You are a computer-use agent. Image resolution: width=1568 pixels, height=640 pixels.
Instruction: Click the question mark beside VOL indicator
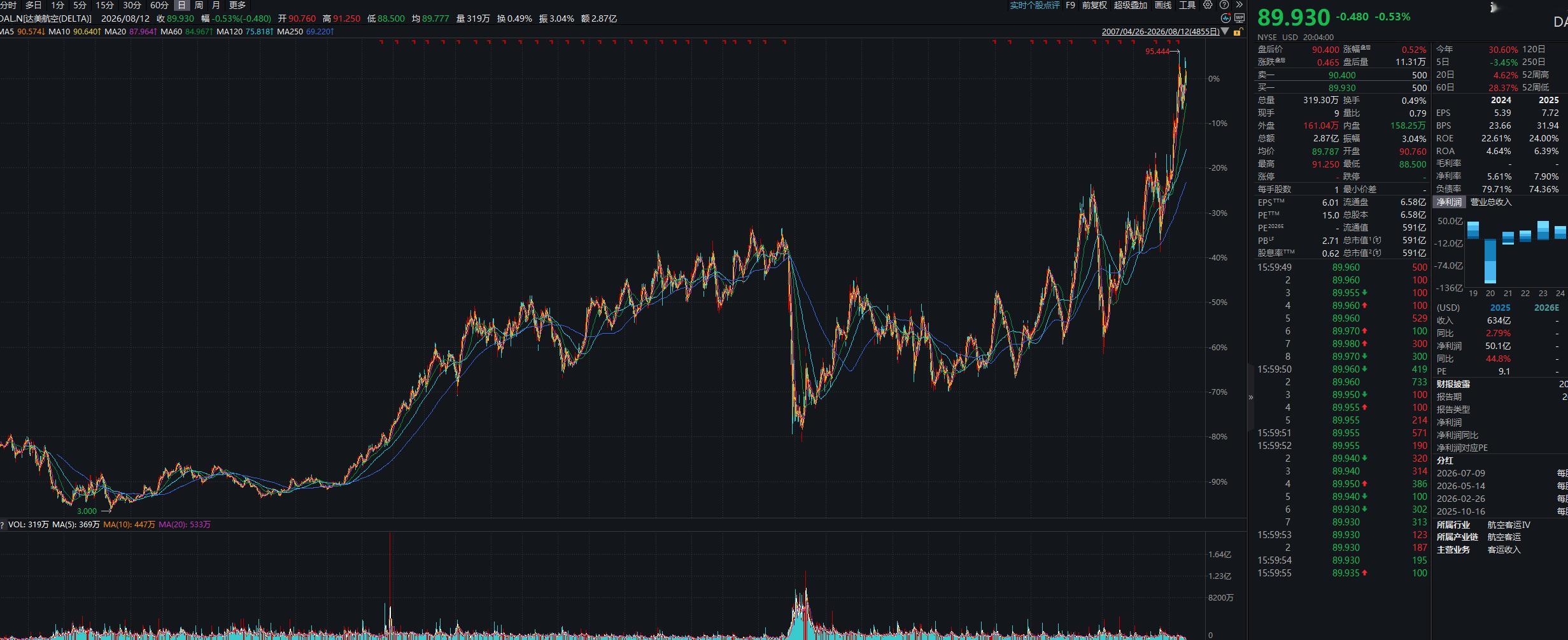click(x=3, y=525)
